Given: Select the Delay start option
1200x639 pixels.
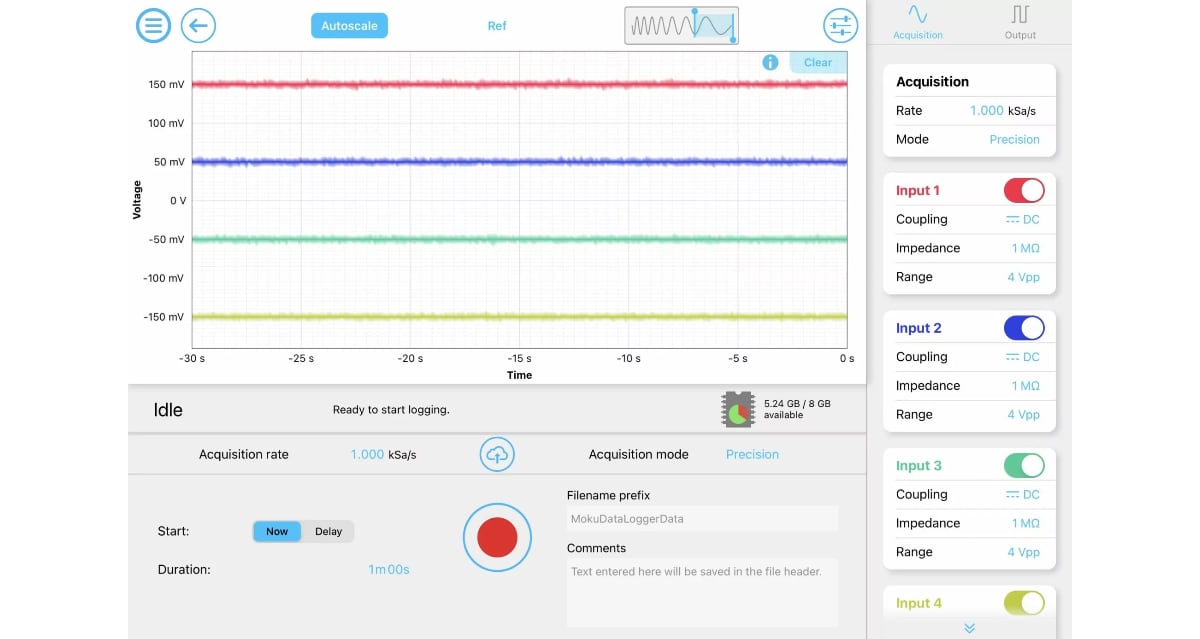Looking at the screenshot, I should [328, 532].
